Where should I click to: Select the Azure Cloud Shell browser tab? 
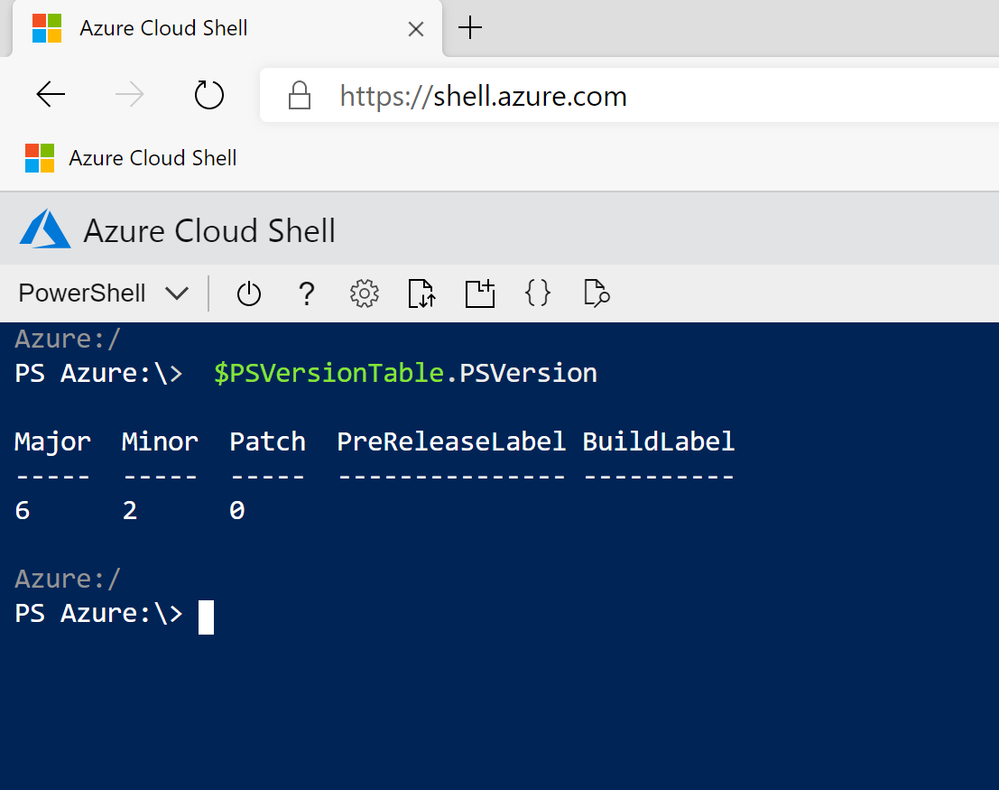(226, 29)
